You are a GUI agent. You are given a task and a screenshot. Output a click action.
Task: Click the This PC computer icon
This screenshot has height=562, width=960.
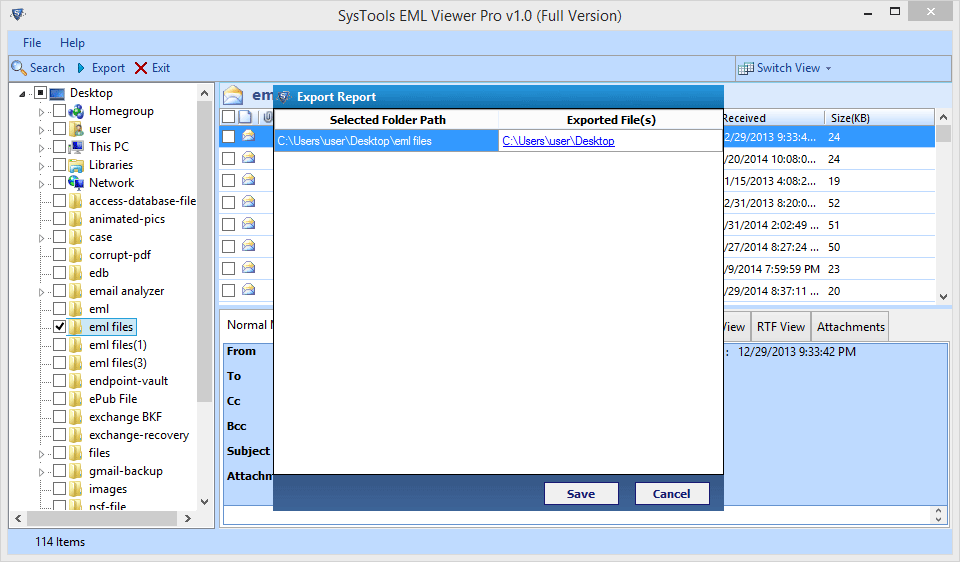click(x=76, y=147)
